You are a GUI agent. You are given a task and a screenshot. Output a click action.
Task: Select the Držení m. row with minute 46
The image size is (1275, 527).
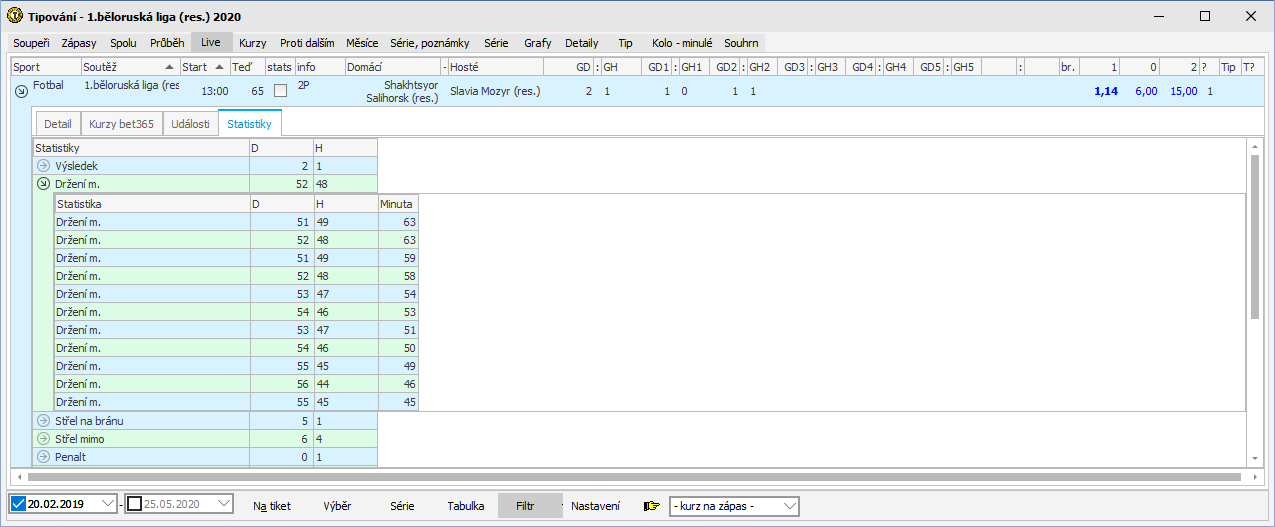coord(236,383)
